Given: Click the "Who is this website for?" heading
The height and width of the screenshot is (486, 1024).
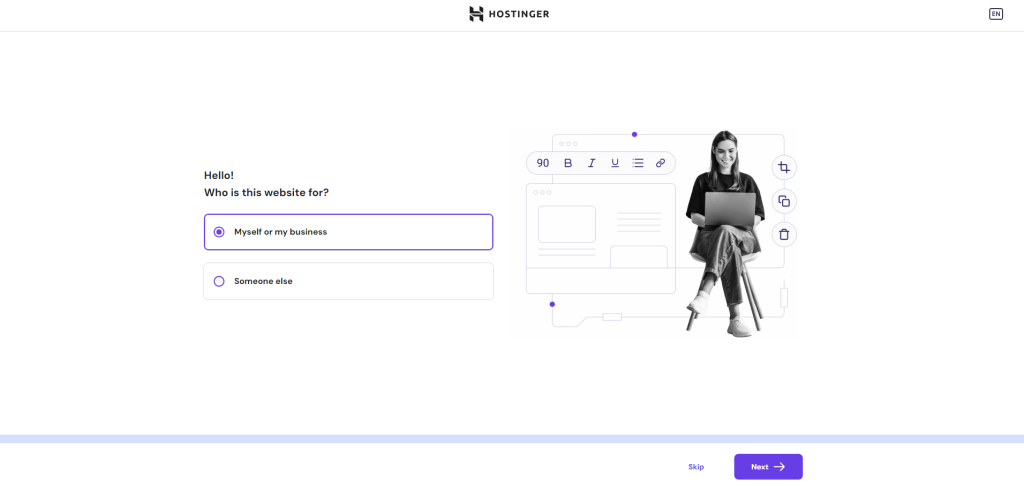Looking at the screenshot, I should (x=266, y=192).
